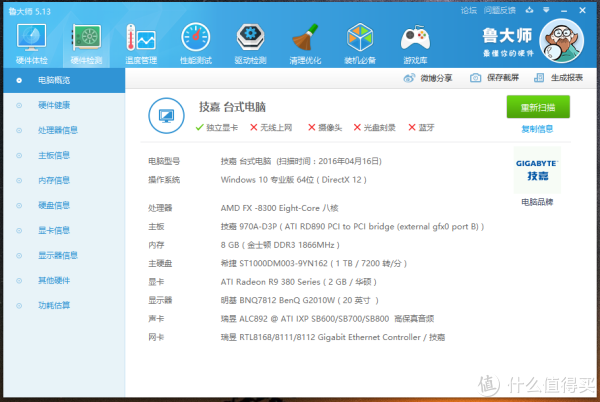The image size is (600, 402).
Task: Select 电脑概览 overview in sidebar
Action: point(64,80)
